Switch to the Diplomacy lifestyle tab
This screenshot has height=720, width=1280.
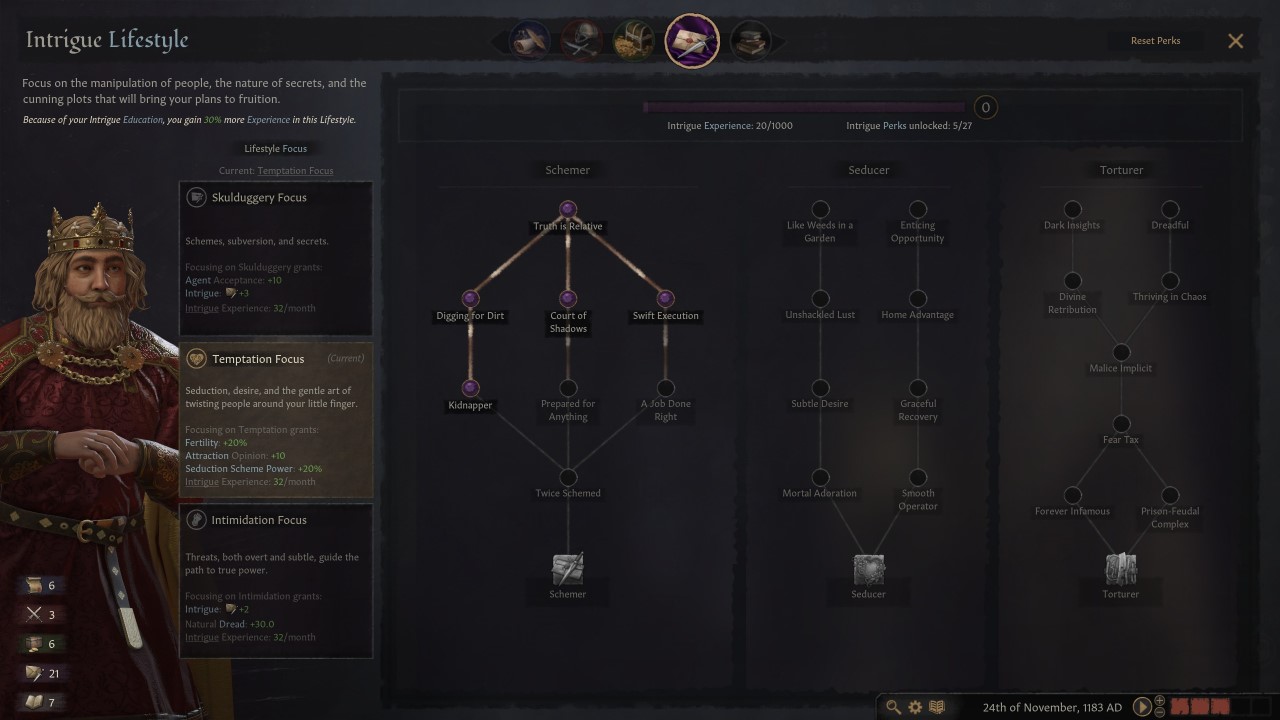click(x=529, y=41)
